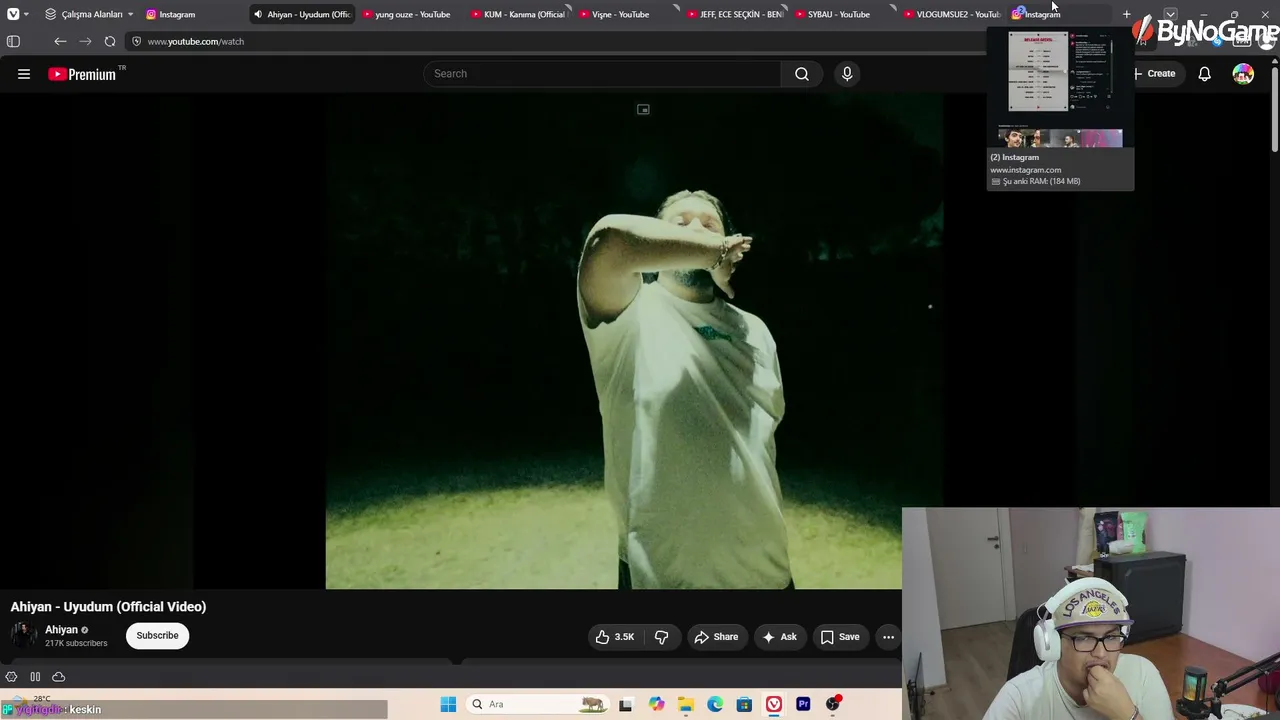Image resolution: width=1280 pixels, height=720 pixels.
Task: Search with voice using the microphone
Action: tap(847, 74)
